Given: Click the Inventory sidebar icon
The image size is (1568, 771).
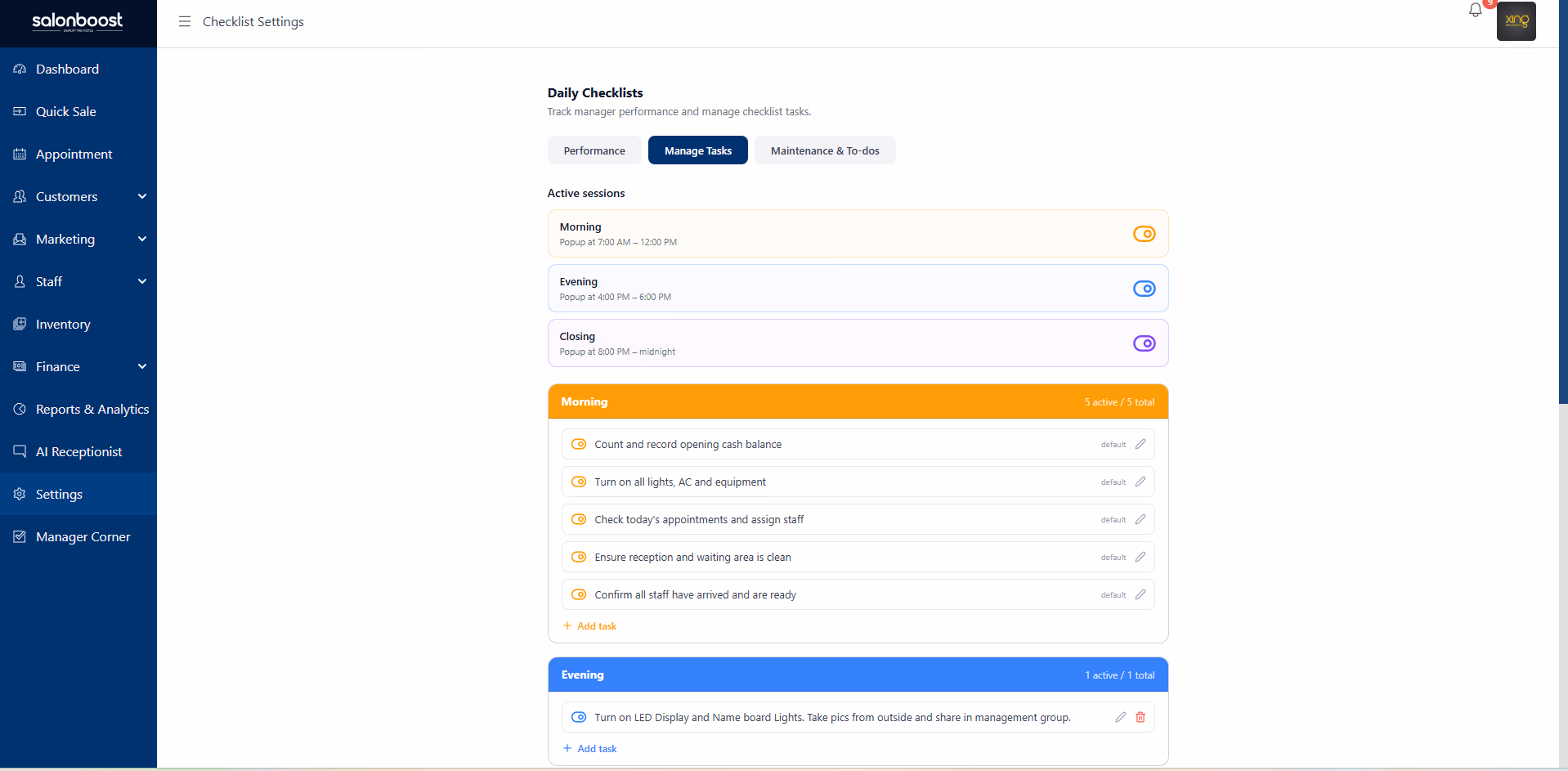Looking at the screenshot, I should pyautogui.click(x=20, y=324).
